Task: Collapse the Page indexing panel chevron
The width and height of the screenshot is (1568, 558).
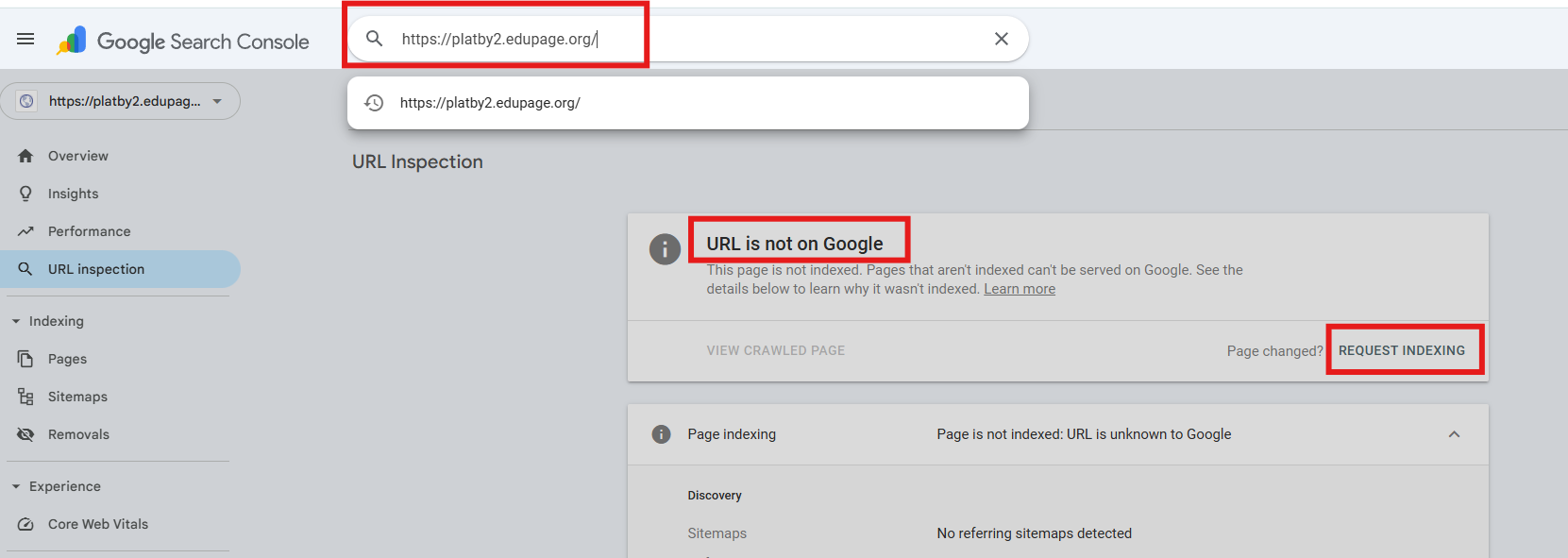Action: (x=1454, y=434)
